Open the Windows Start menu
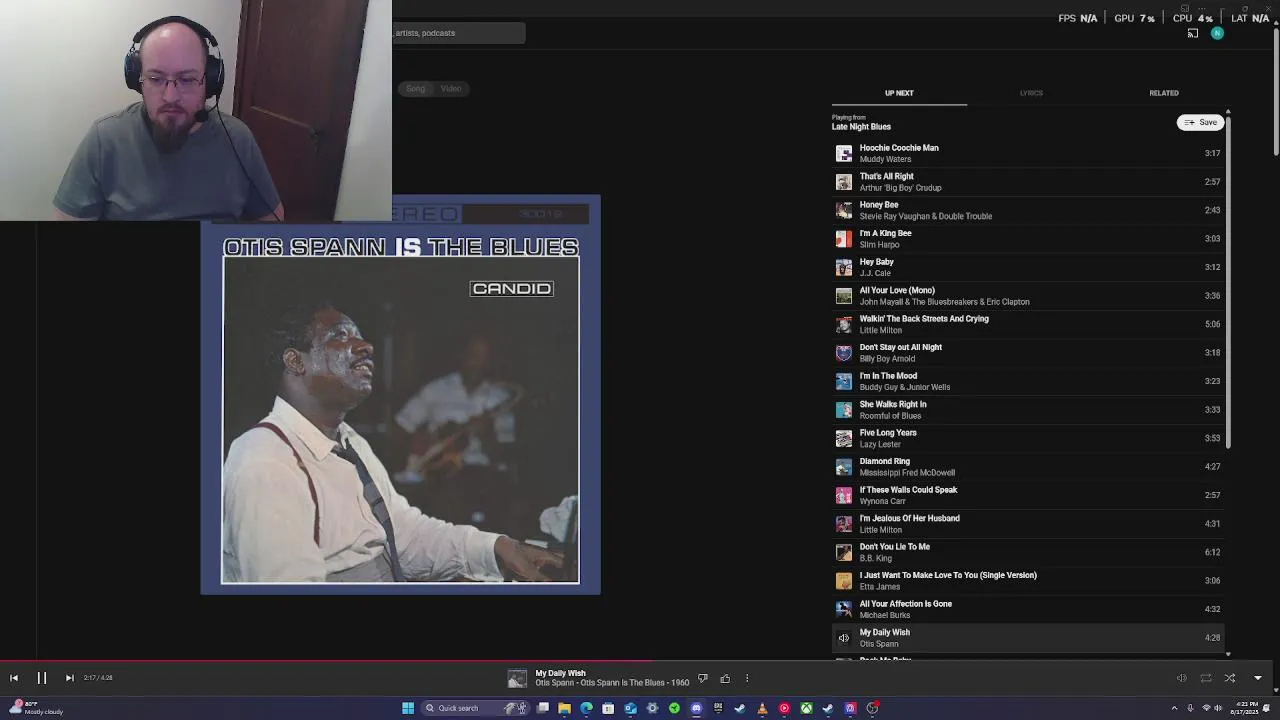Screen dimensions: 1280x720 tap(408, 708)
